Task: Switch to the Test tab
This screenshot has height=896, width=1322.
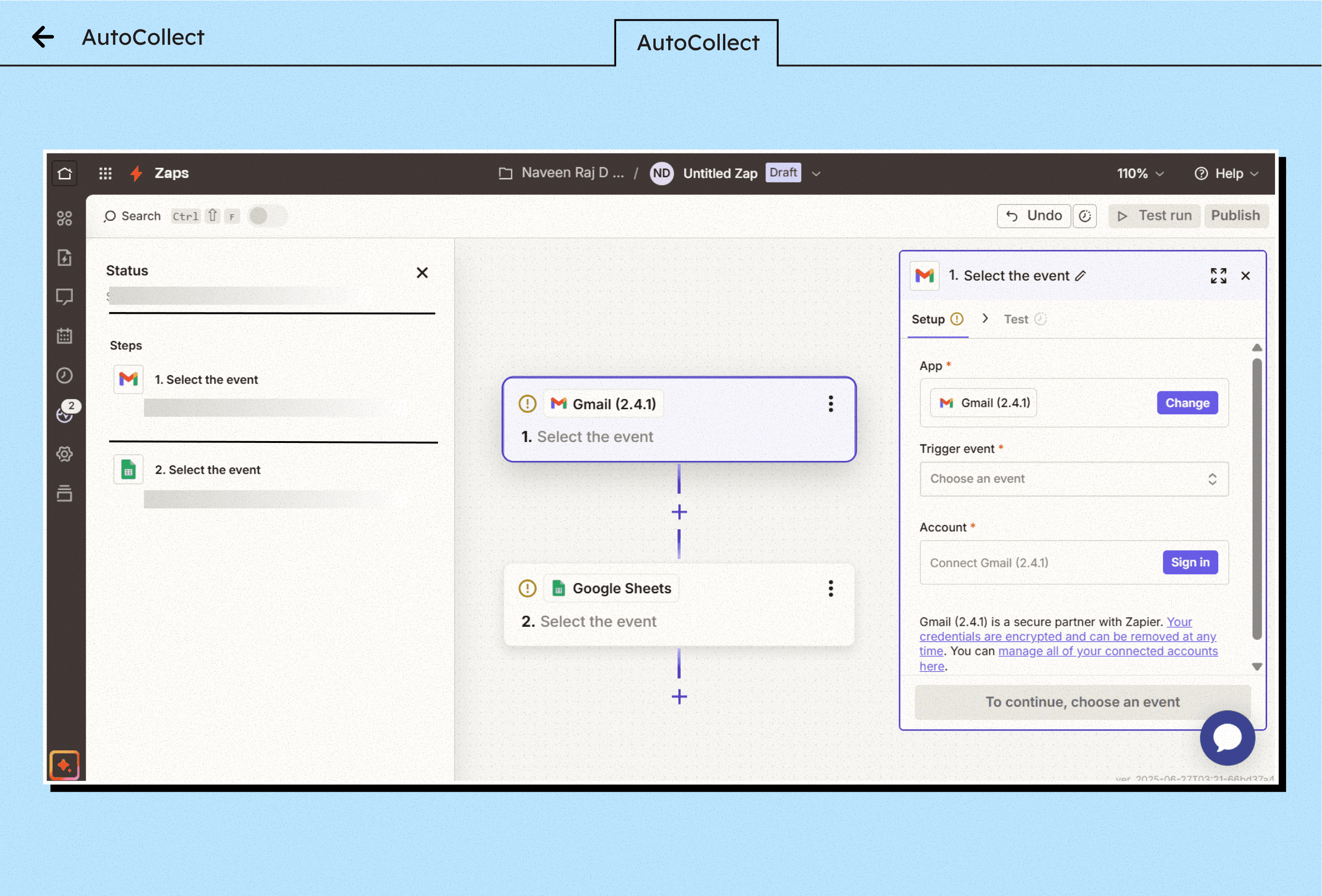Action: click(x=1016, y=319)
